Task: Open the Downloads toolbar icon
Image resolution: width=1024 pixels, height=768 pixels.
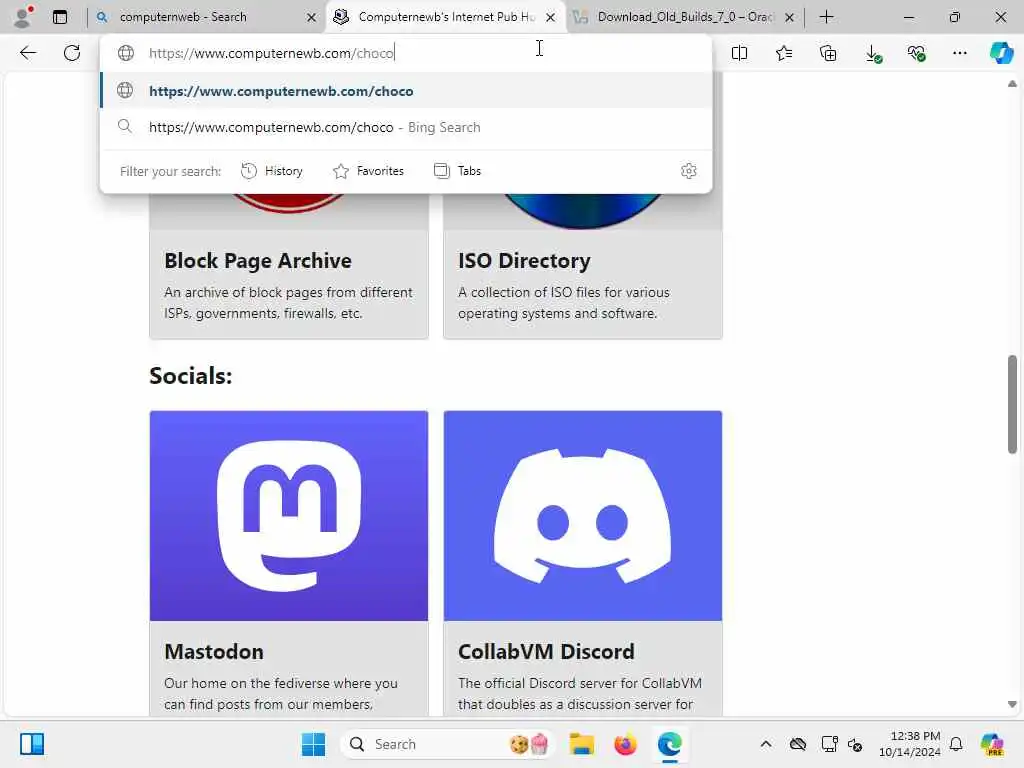Action: 873,53
